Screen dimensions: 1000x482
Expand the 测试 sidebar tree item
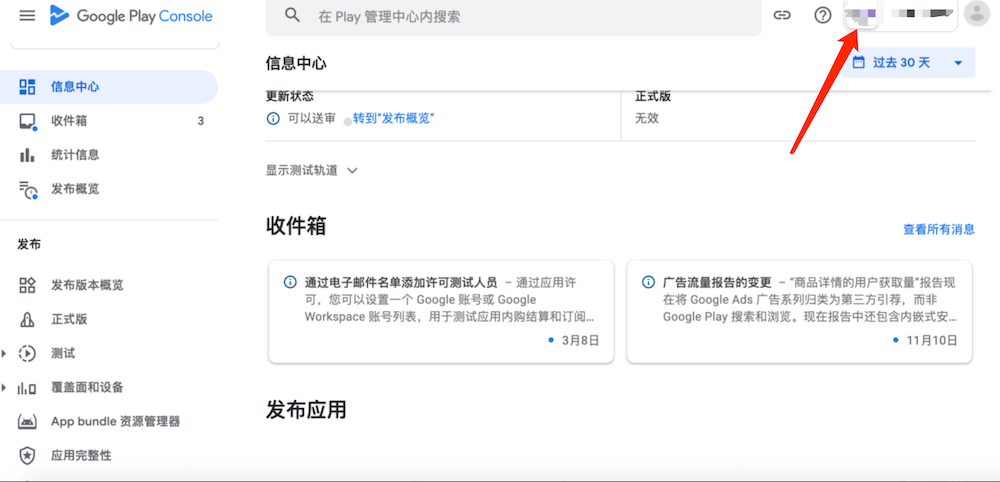(5, 354)
